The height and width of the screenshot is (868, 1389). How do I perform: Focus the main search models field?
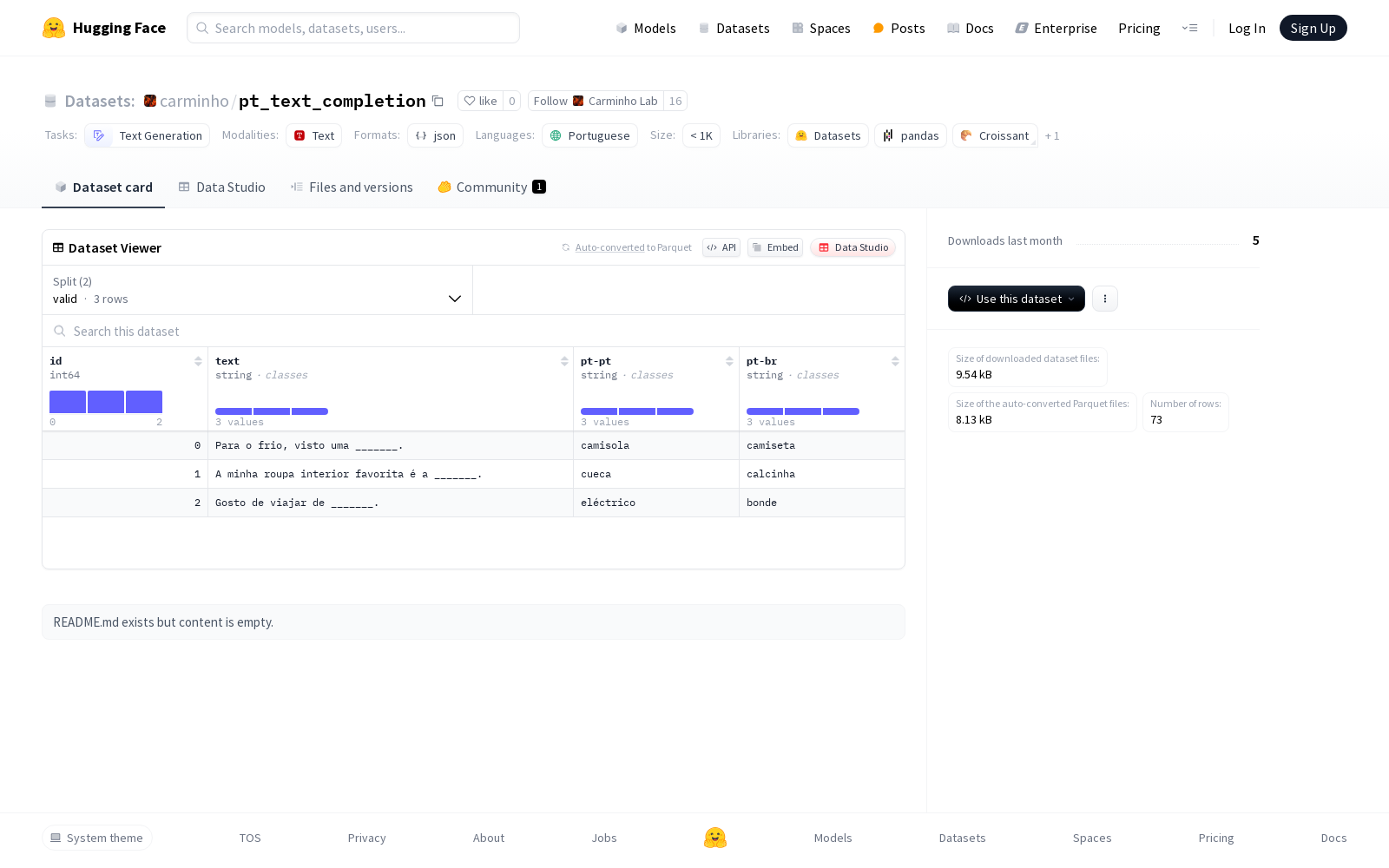[353, 28]
